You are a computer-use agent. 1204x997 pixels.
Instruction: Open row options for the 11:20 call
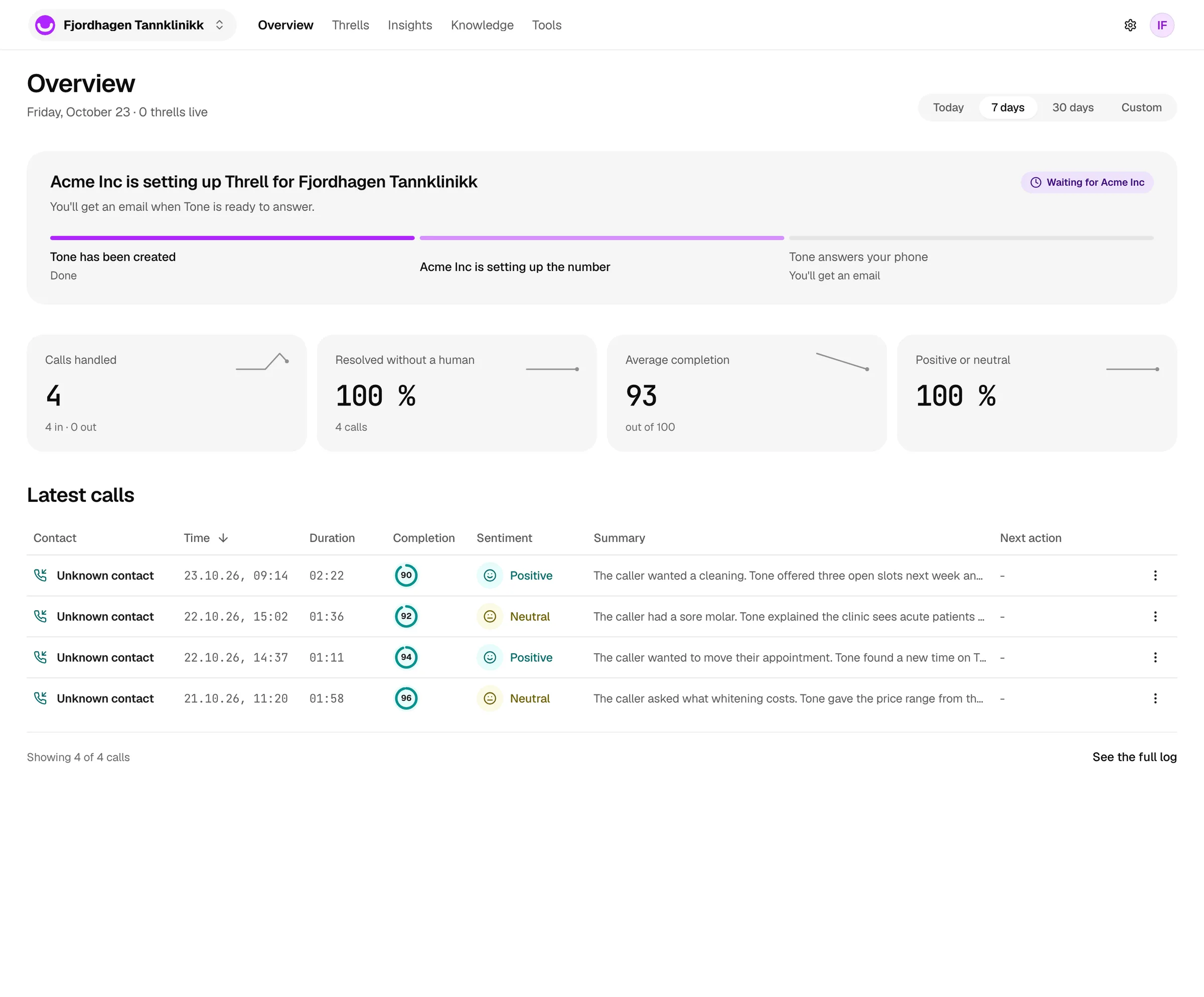pyautogui.click(x=1155, y=698)
